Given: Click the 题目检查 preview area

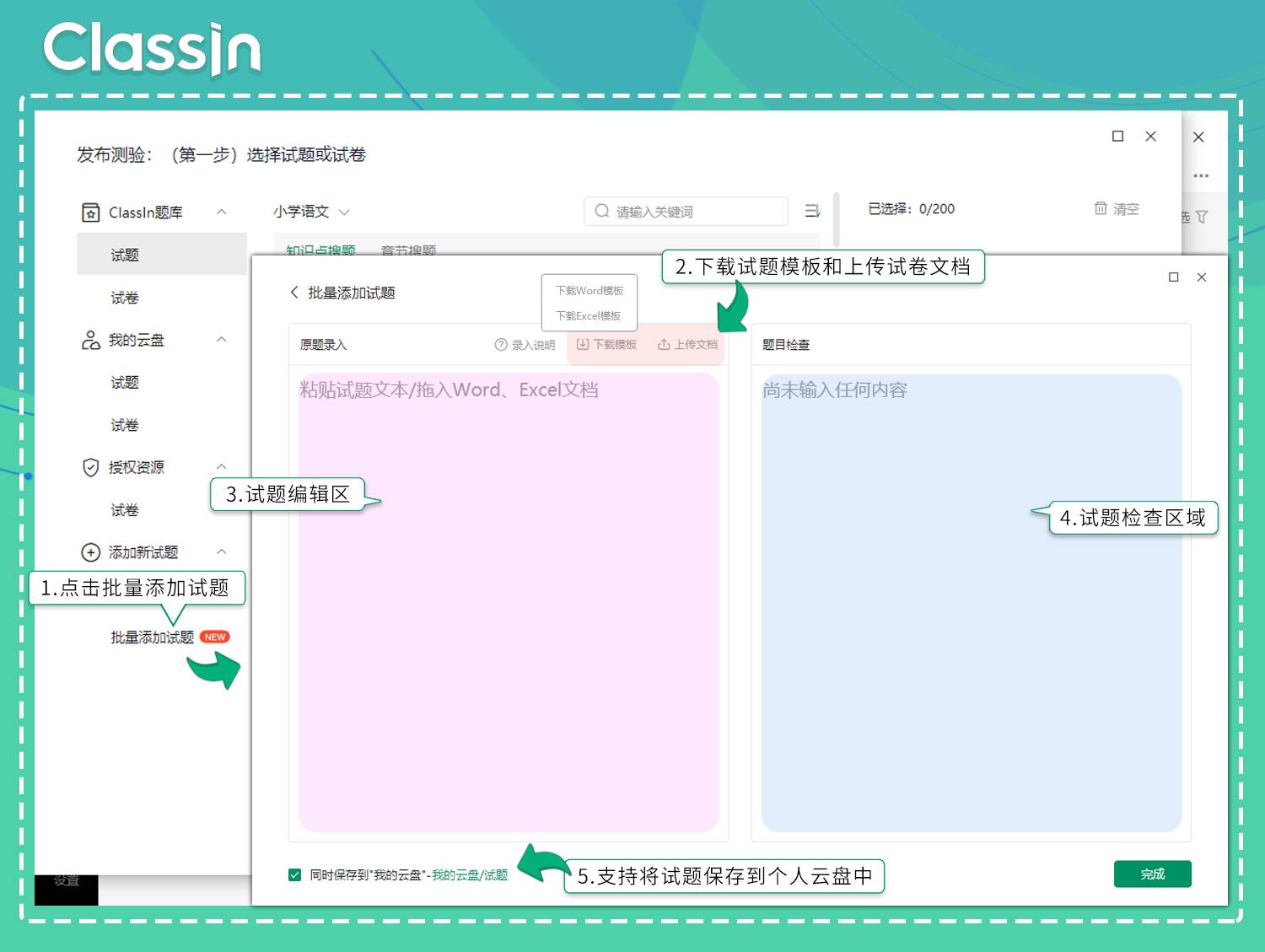Looking at the screenshot, I should point(972,603).
